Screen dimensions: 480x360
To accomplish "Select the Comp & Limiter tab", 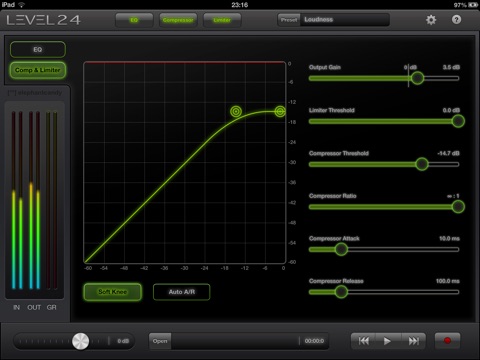I will [x=38, y=70].
